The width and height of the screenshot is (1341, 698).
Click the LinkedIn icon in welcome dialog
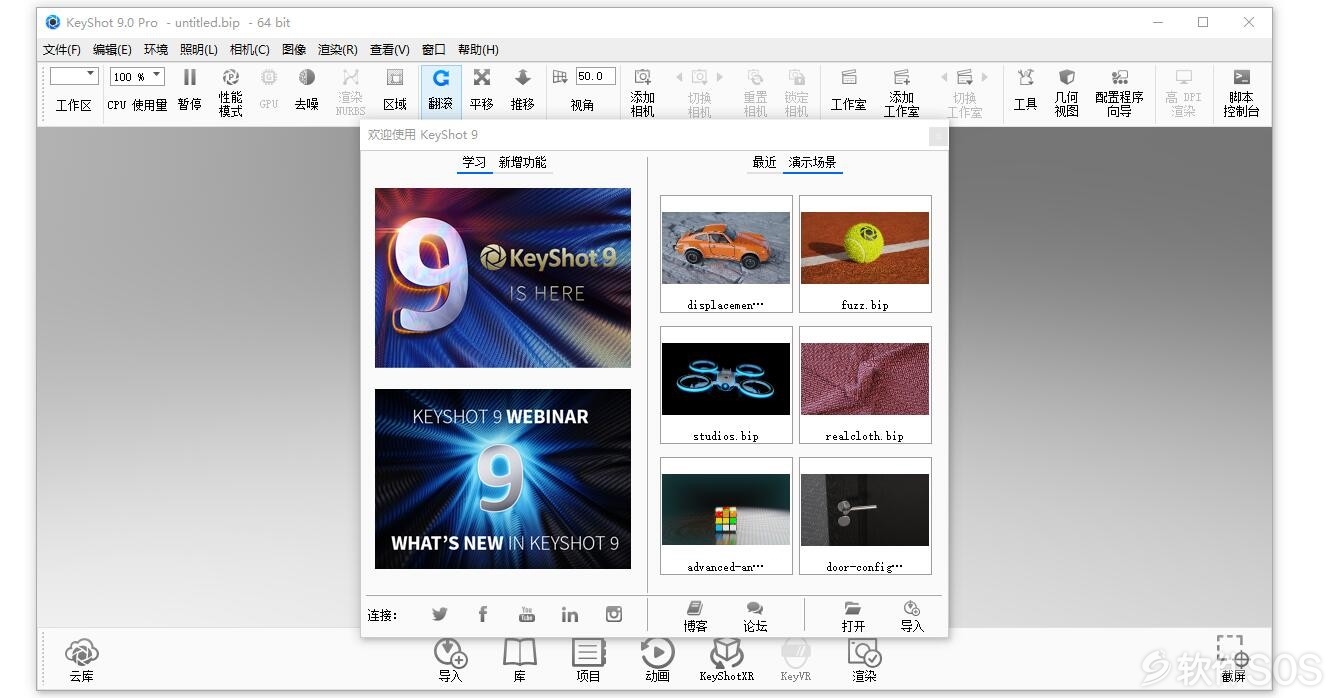[x=569, y=614]
